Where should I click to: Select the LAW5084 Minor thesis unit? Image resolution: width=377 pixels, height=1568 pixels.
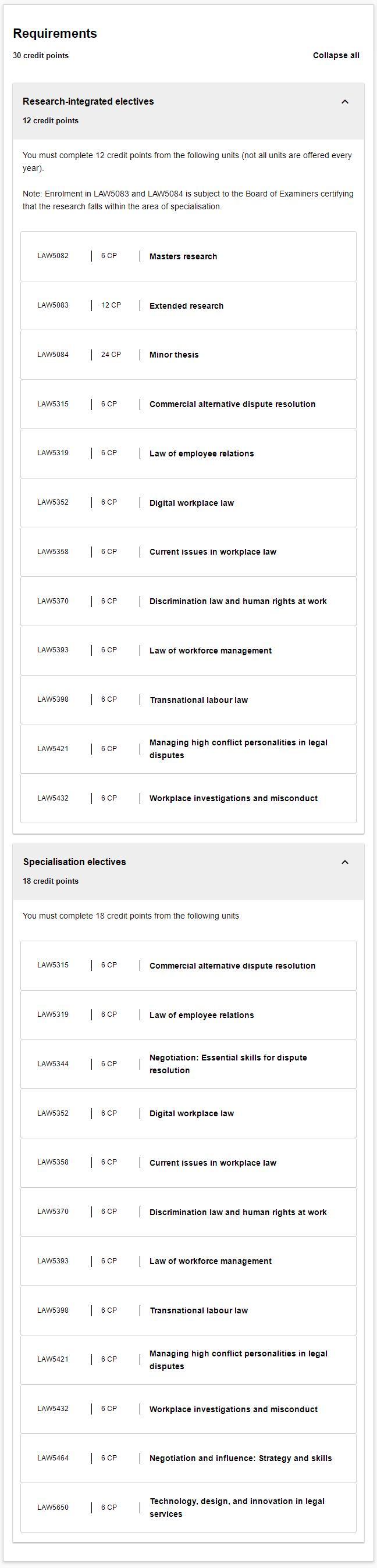click(x=188, y=355)
